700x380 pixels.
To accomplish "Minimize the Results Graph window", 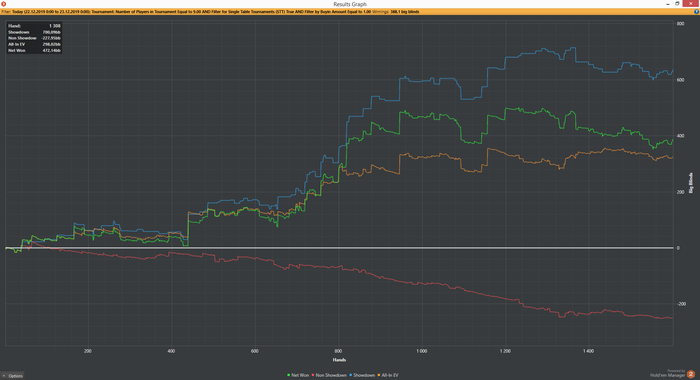I will click(668, 4).
